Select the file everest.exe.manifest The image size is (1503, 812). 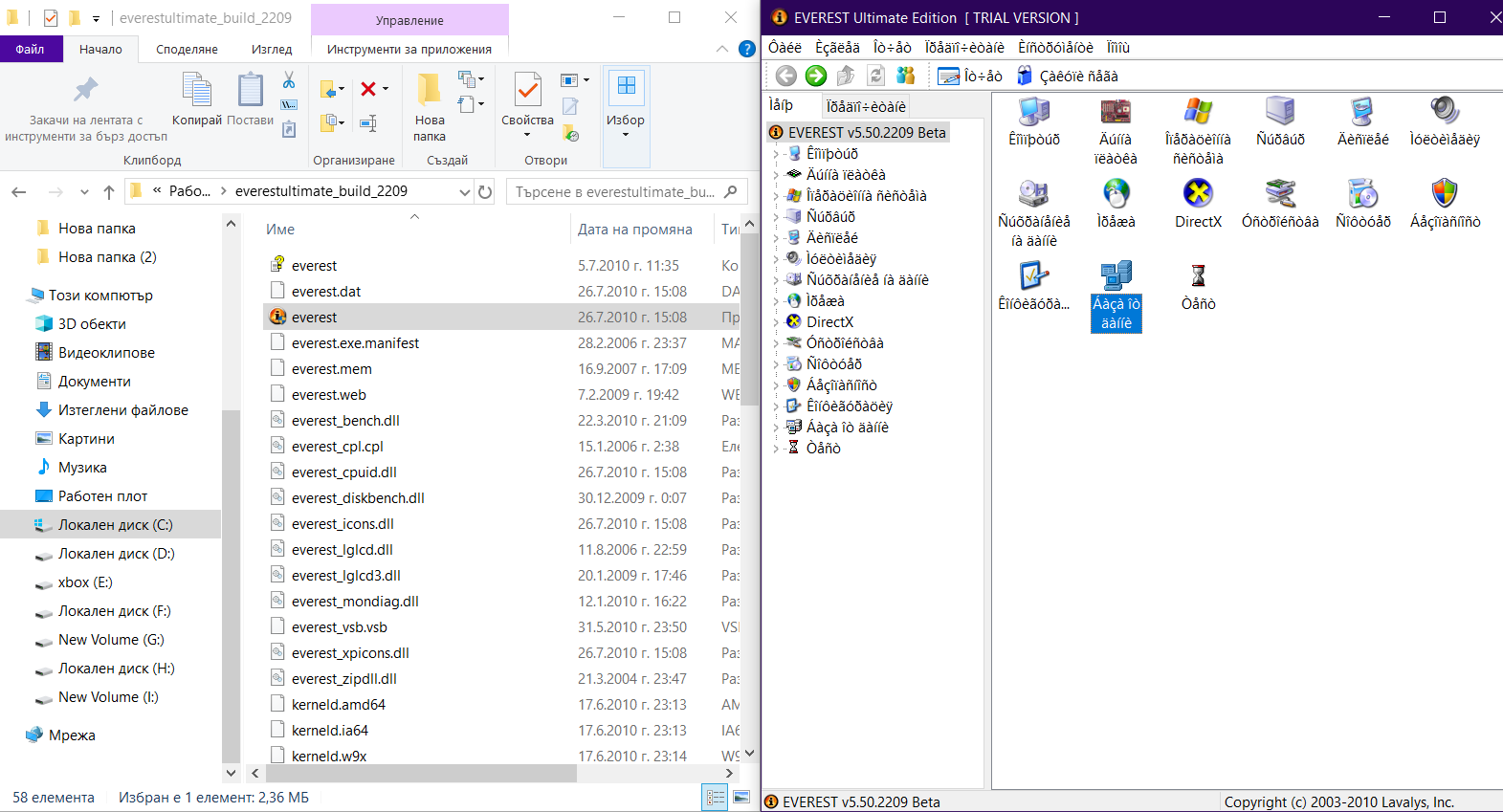355,343
